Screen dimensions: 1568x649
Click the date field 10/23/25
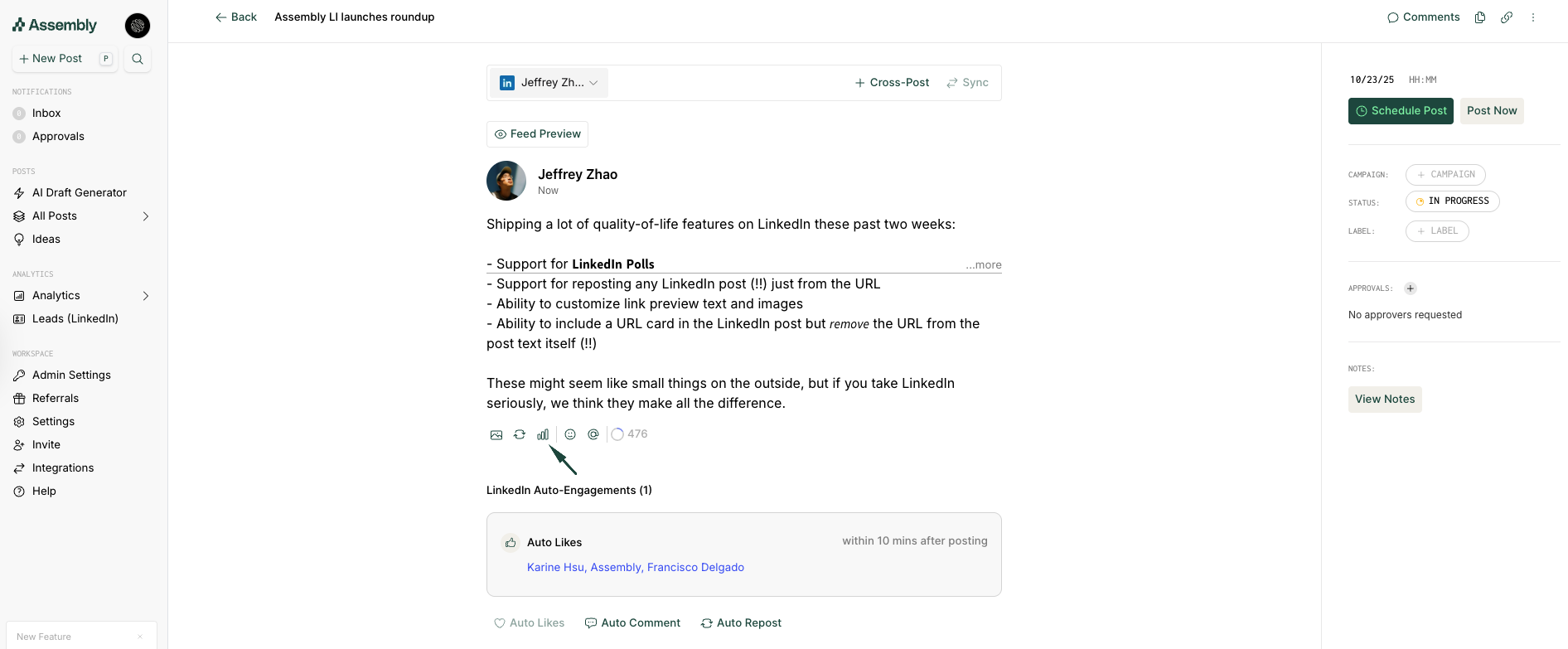click(1372, 80)
